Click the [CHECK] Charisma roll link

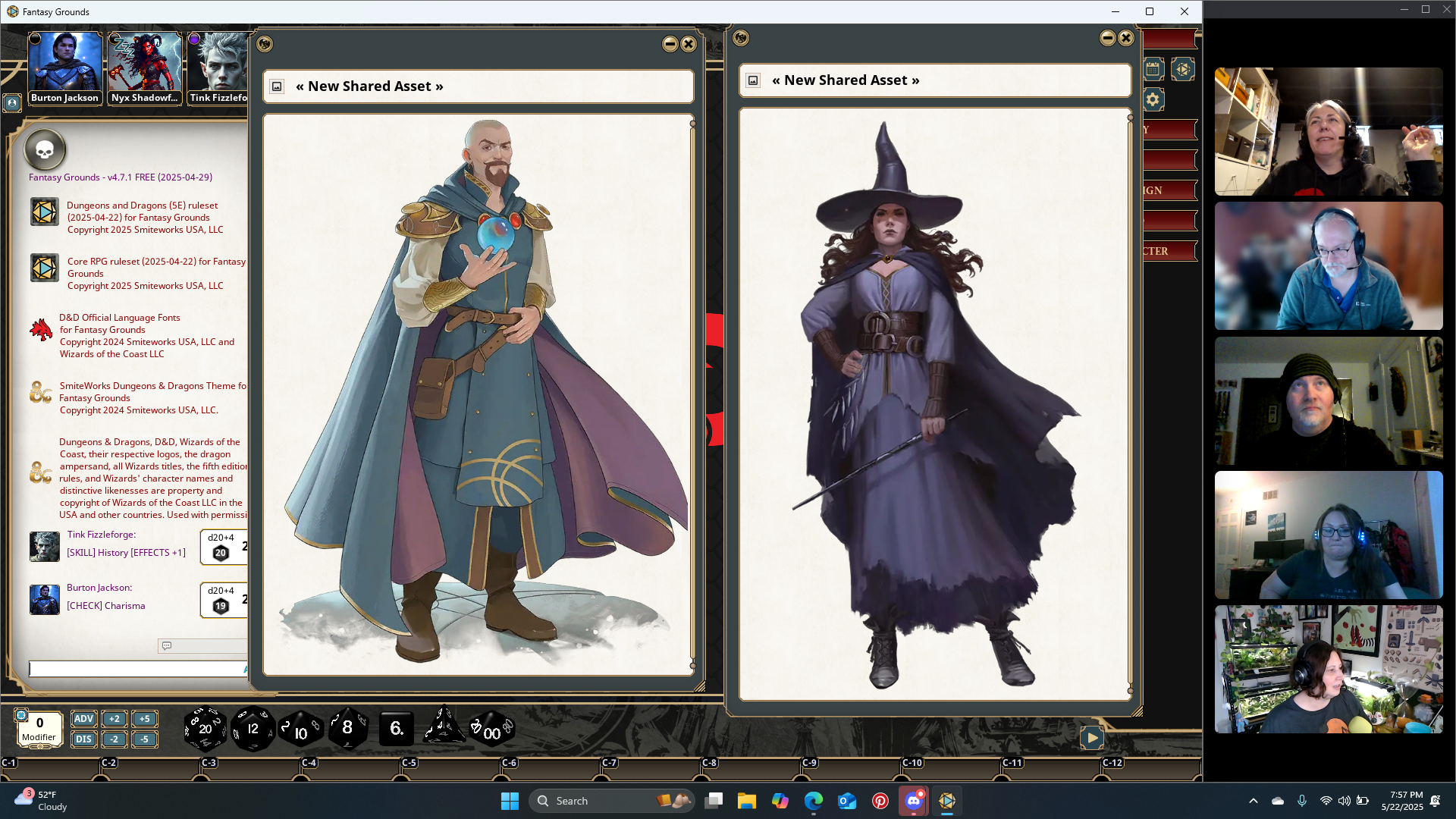click(106, 606)
